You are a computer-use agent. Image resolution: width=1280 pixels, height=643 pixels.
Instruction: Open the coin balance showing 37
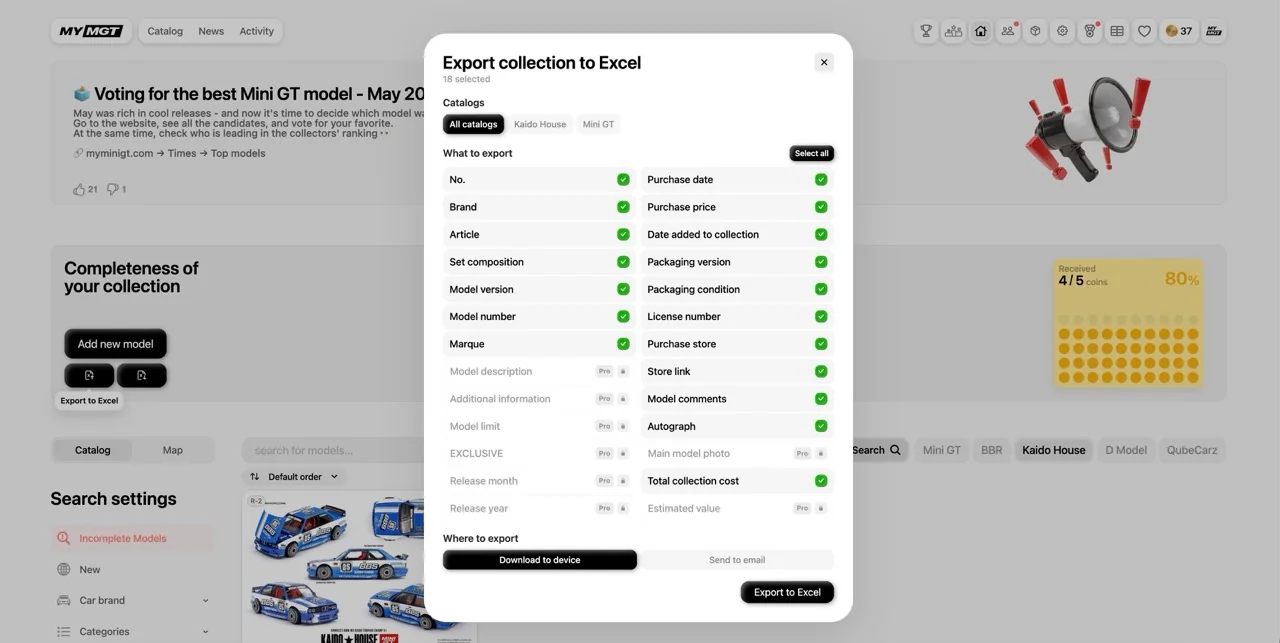(x=1179, y=31)
